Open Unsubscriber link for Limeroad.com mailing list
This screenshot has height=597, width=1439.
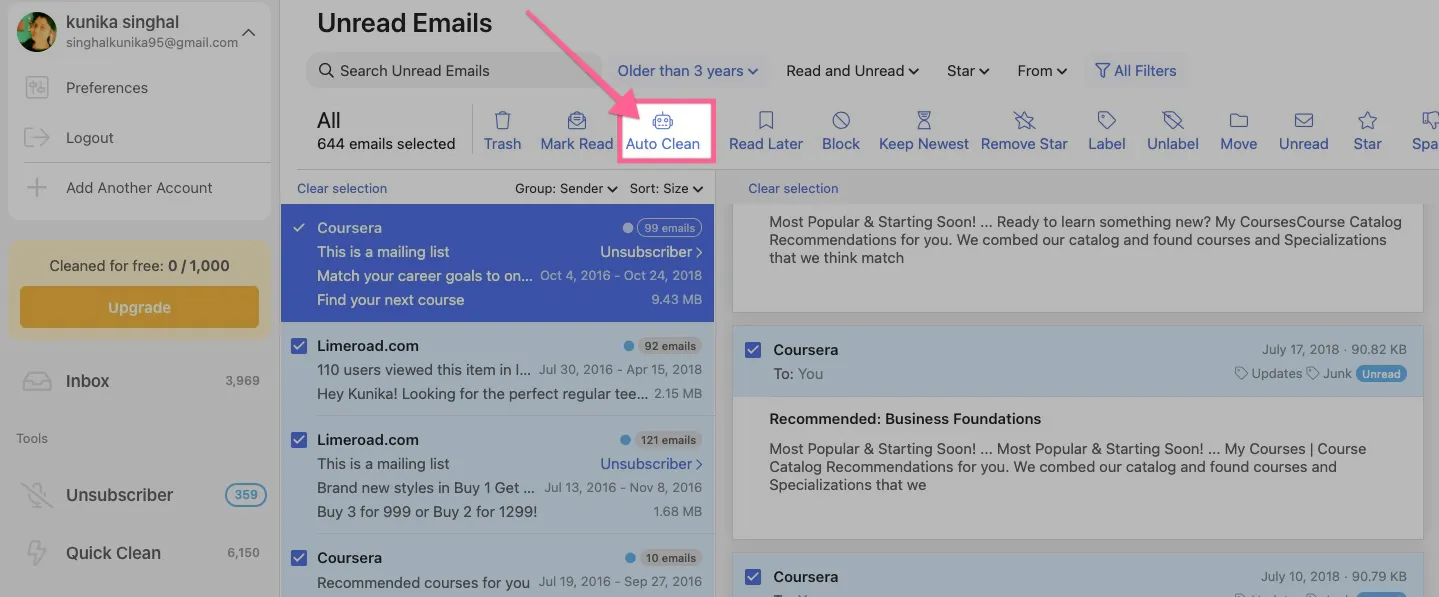pos(651,464)
